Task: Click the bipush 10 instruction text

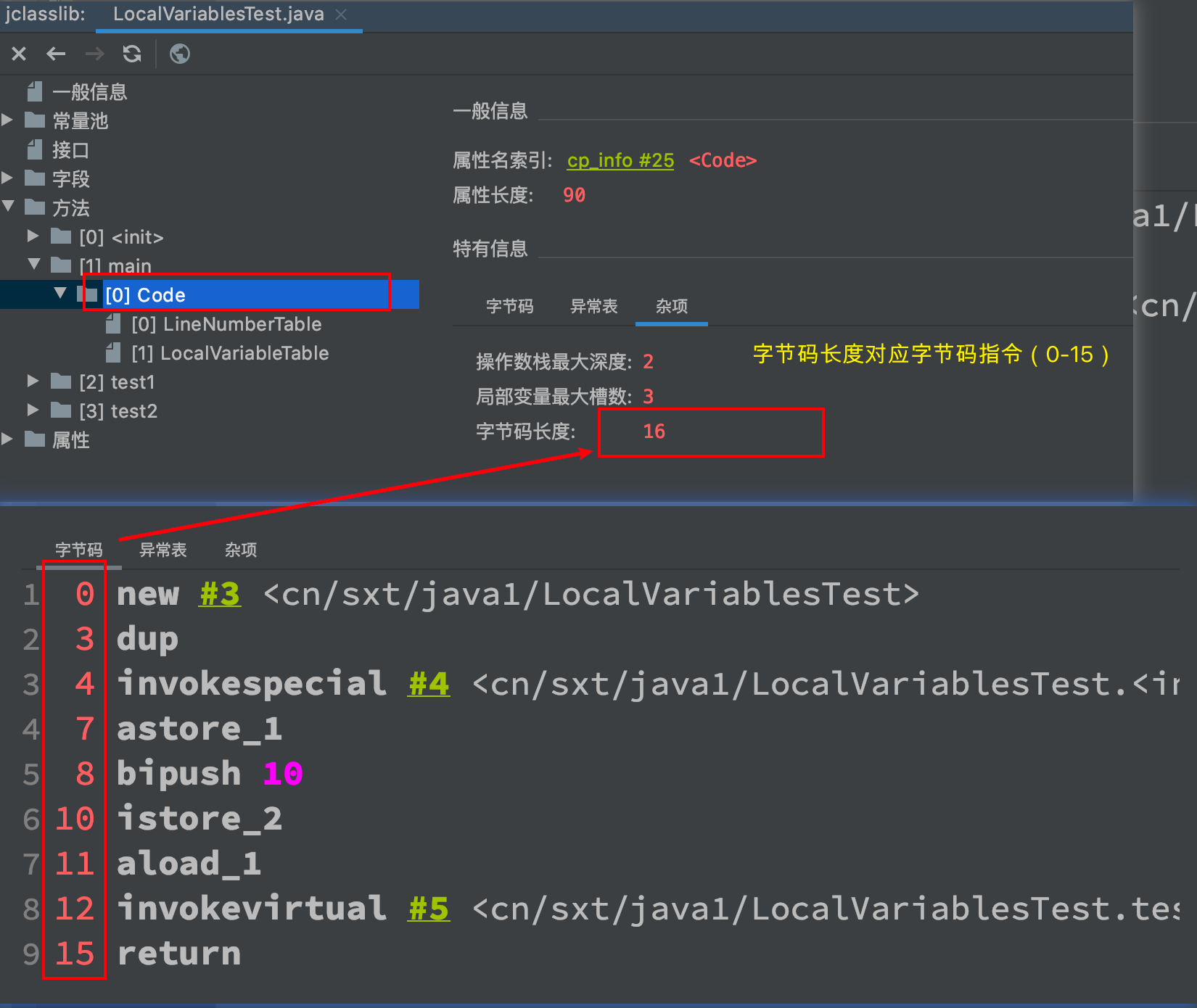Action: point(210,774)
